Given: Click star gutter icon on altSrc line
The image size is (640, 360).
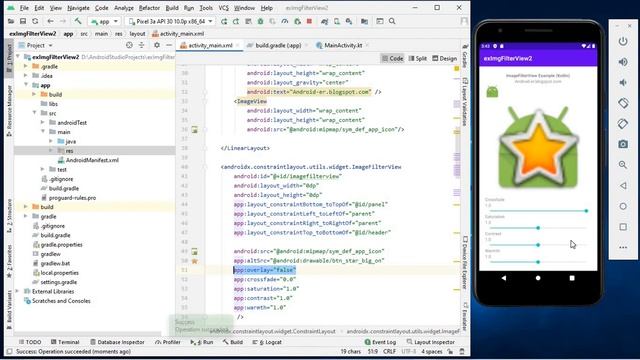Looking at the screenshot, I should click(195, 261).
